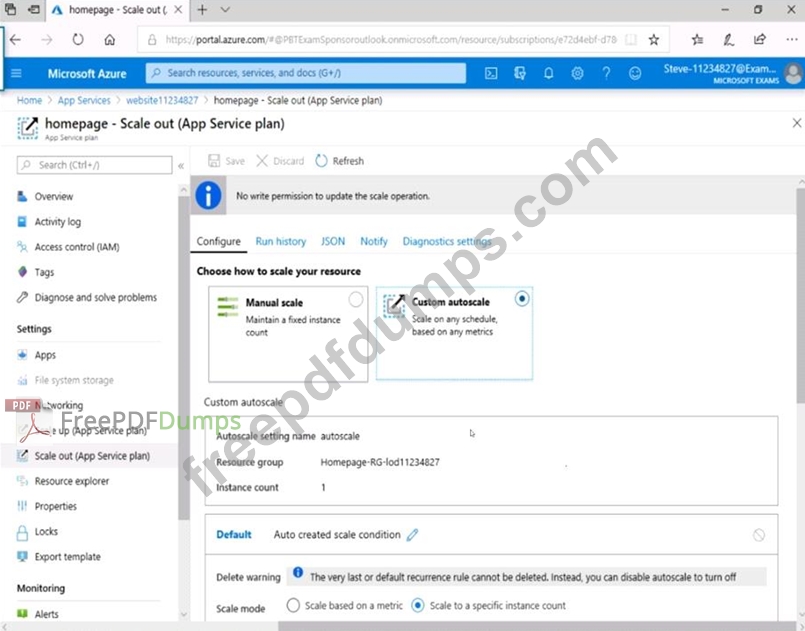Click the Home breadcrumb link
Image resolution: width=805 pixels, height=631 pixels.
tap(29, 101)
